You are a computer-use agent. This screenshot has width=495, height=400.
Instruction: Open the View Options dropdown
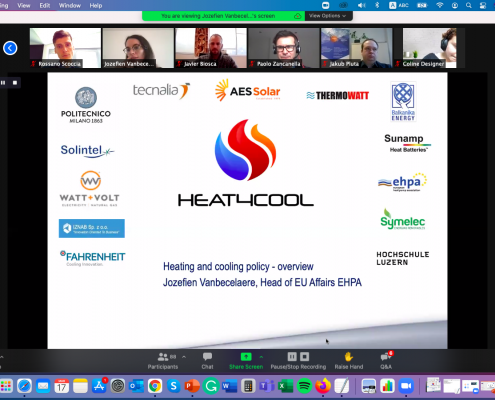(x=328, y=16)
